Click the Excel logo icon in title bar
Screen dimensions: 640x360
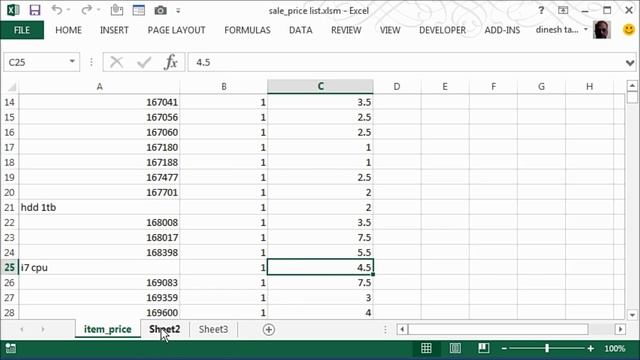click(x=13, y=10)
